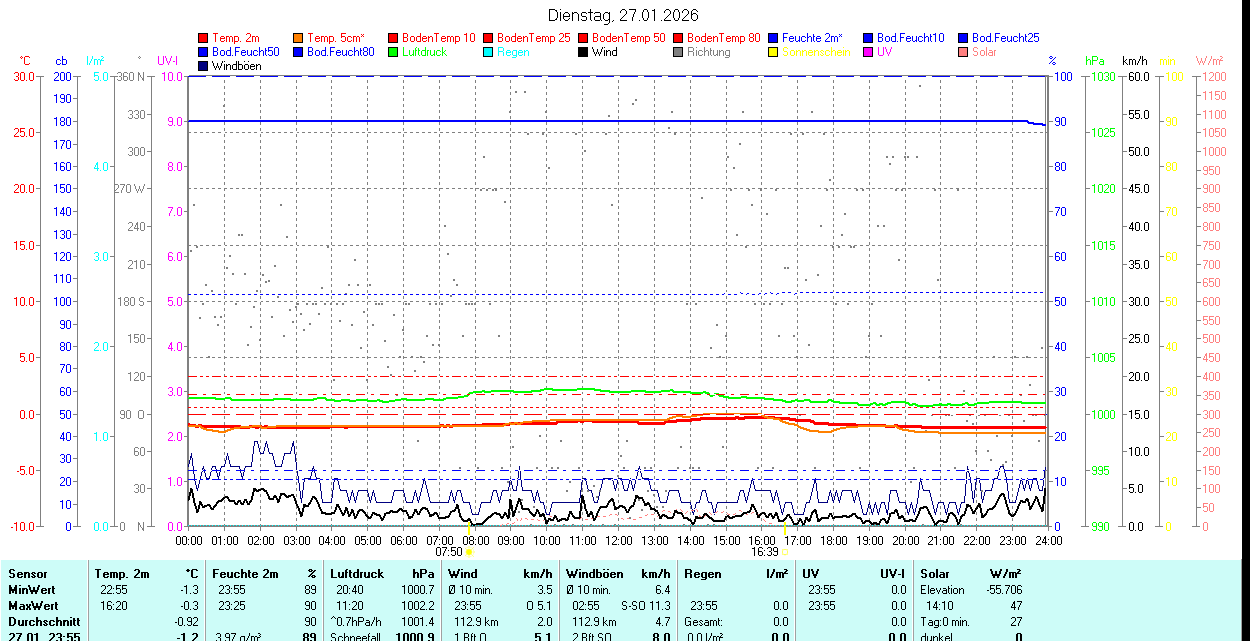Click the MaxWert row label
1250x641 pixels.
click(33, 606)
